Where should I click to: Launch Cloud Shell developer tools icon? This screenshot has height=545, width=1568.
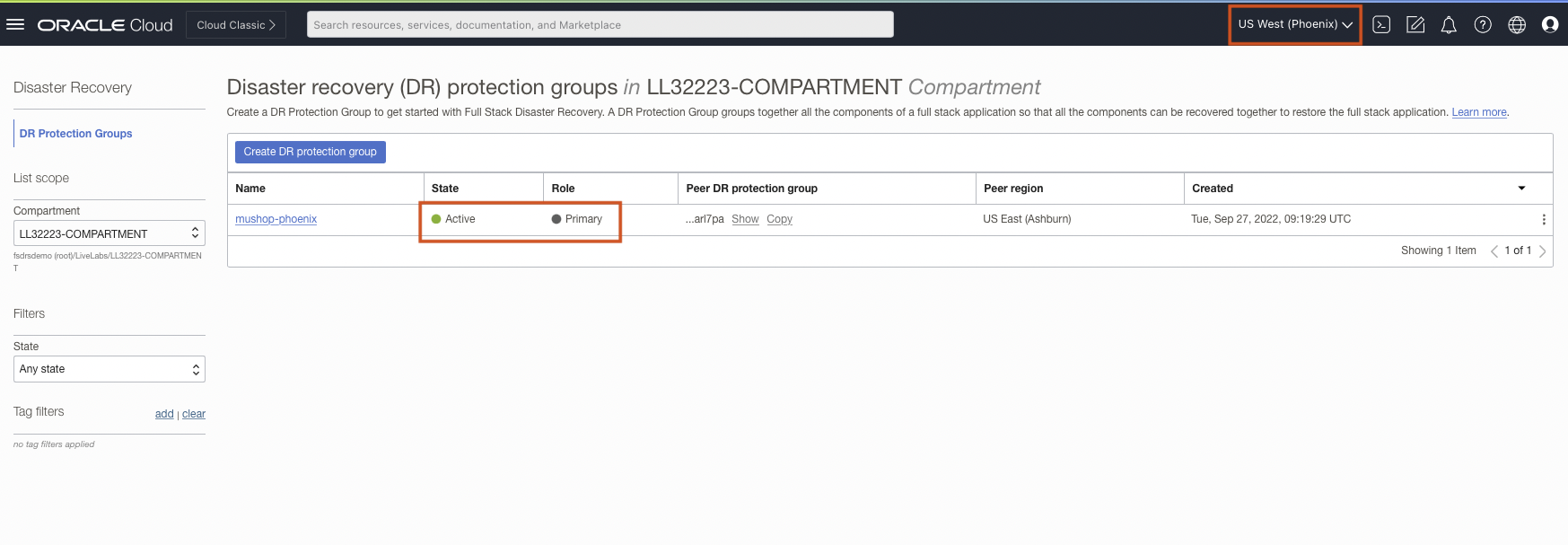click(x=1381, y=25)
